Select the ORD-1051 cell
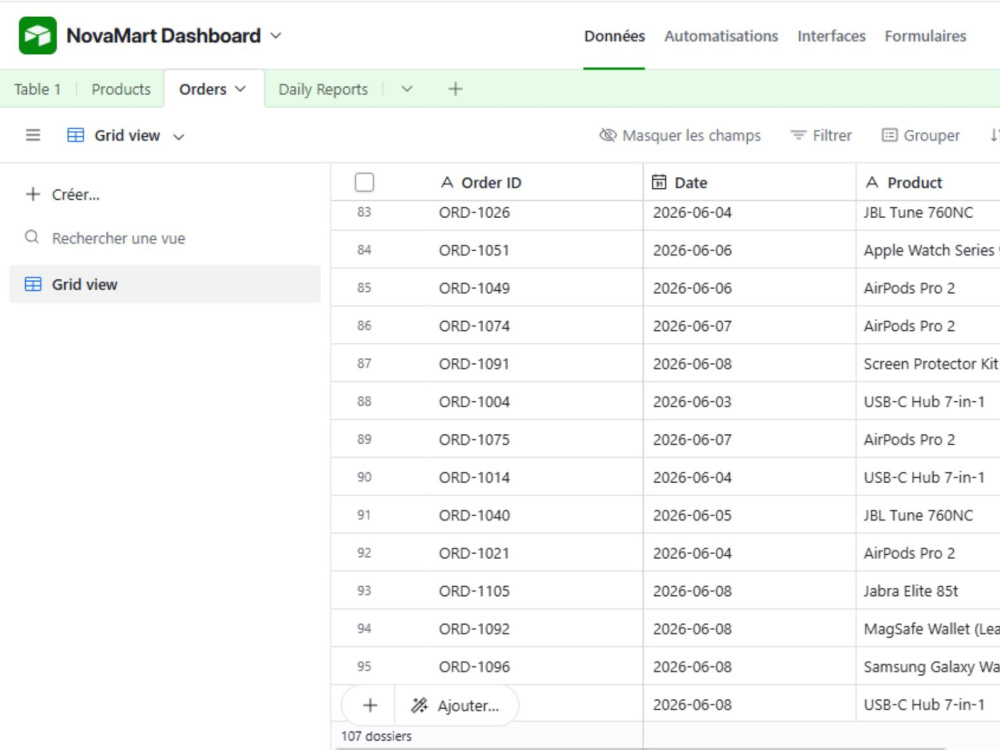This screenshot has height=750, width=1000. pyautogui.click(x=537, y=250)
